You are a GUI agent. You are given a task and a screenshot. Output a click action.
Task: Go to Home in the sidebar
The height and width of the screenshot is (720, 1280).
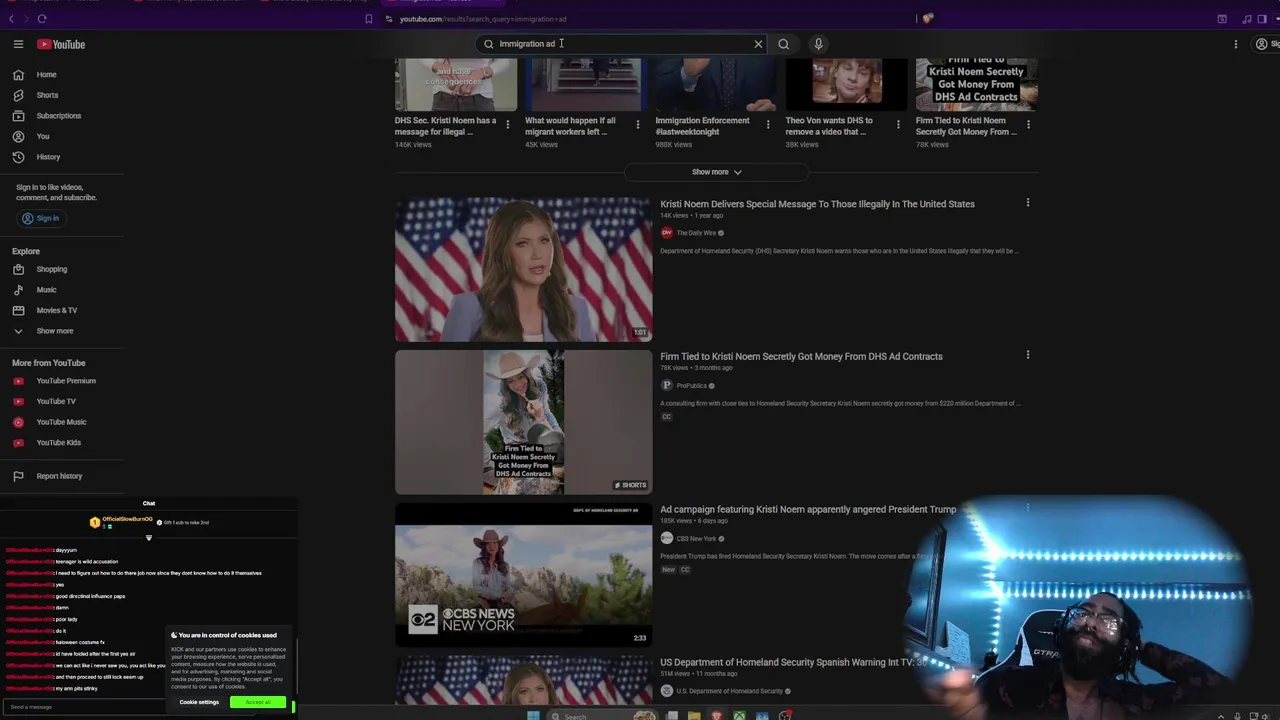point(47,75)
